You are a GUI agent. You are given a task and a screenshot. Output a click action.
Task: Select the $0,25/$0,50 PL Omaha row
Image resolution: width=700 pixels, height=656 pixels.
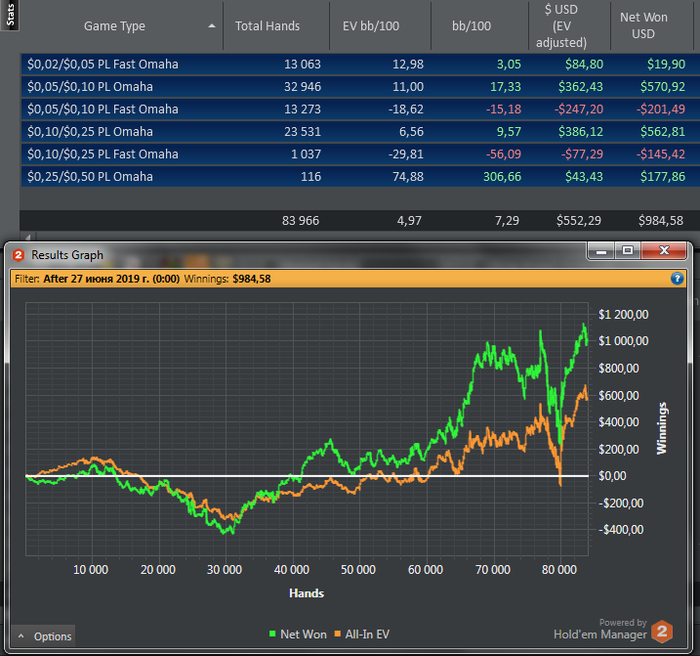360,176
